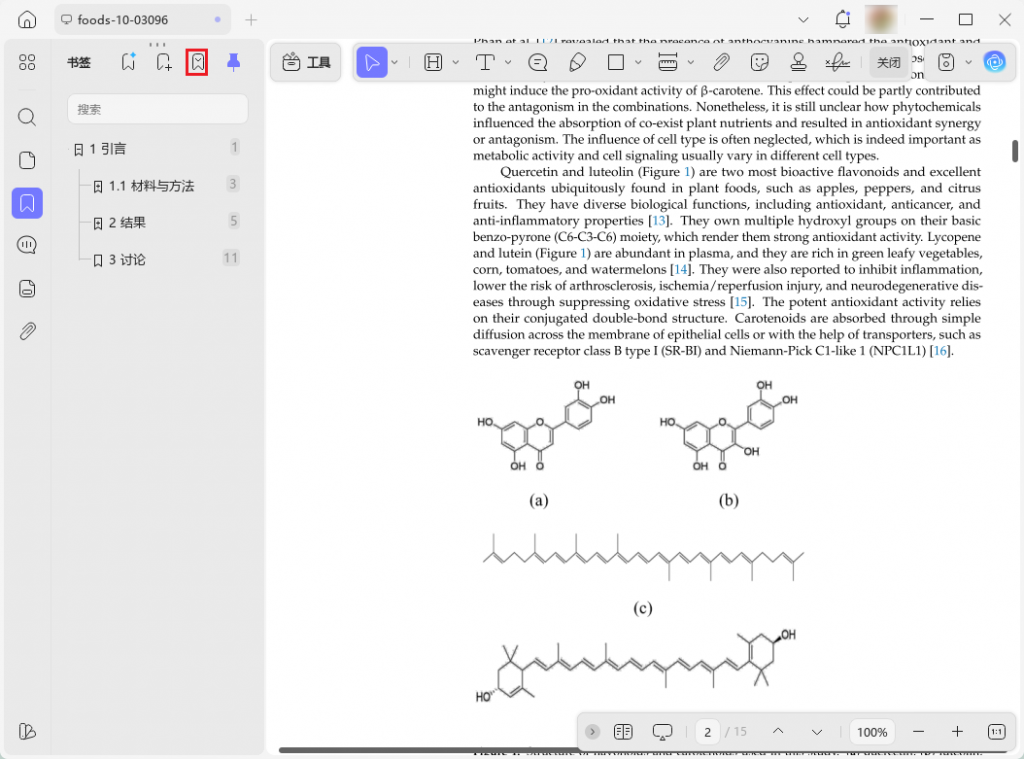Switch to the foods-10-03096 tab

coord(122,20)
